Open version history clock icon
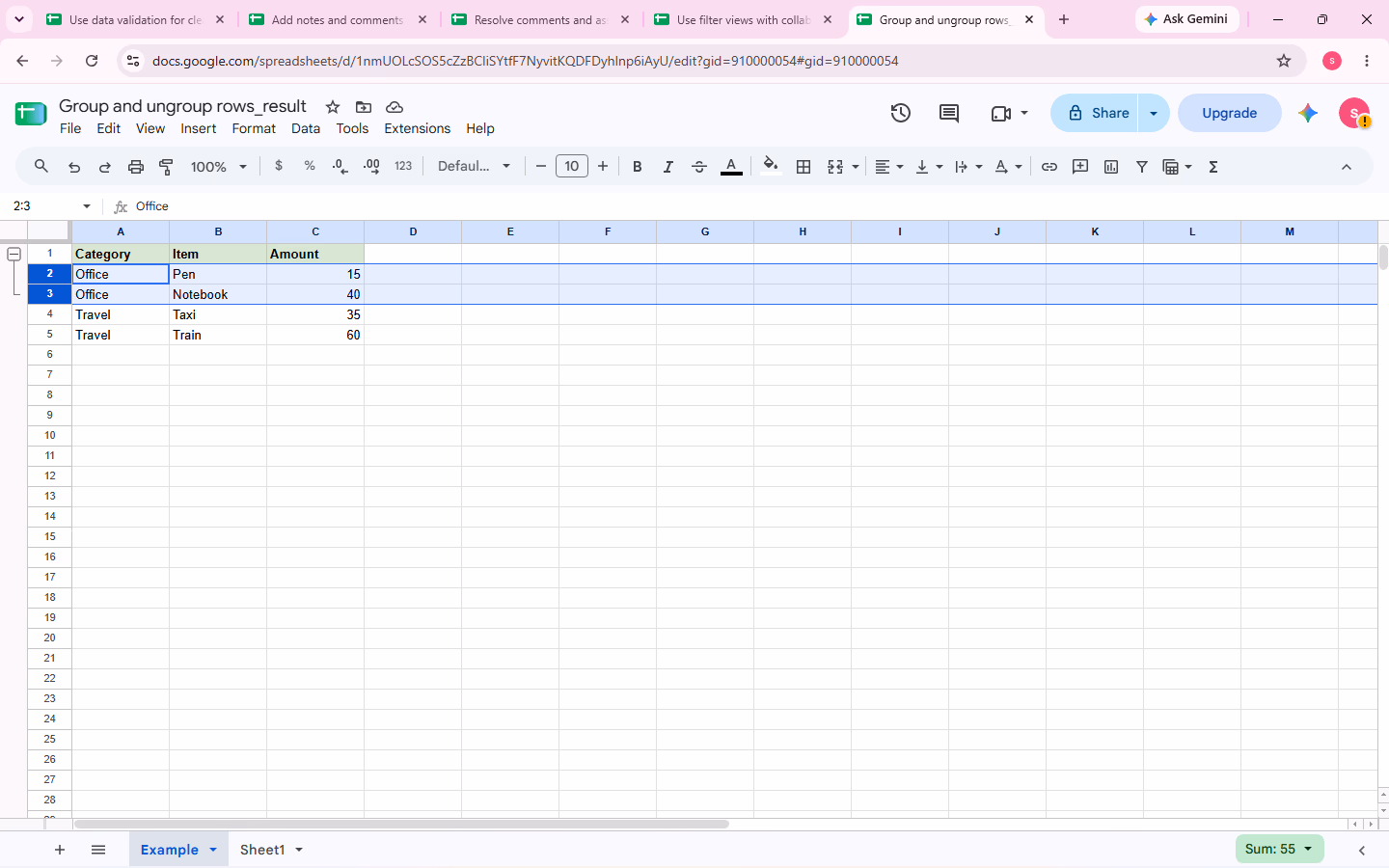Viewport: 1389px width, 868px height. (901, 113)
